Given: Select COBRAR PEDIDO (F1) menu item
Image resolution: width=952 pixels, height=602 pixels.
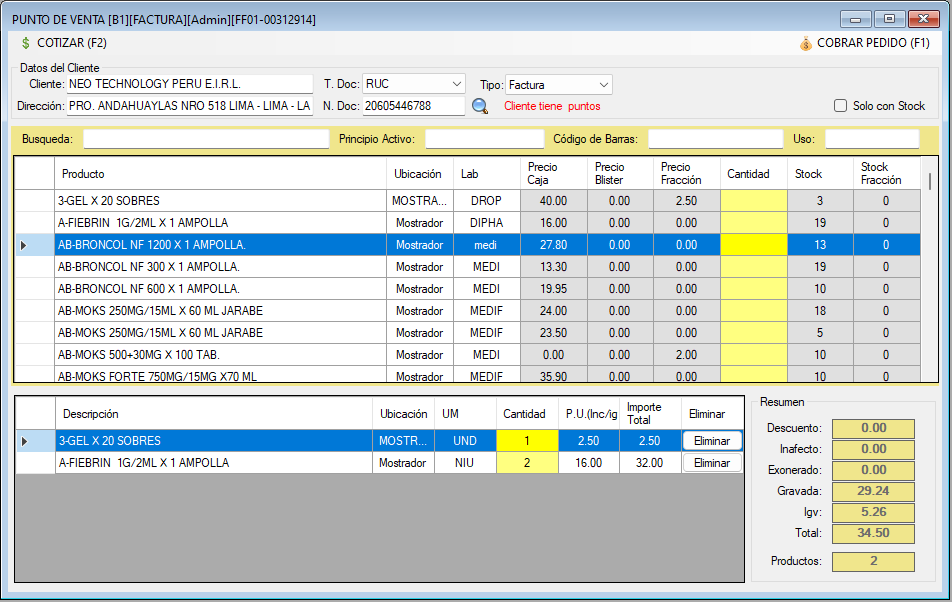Looking at the screenshot, I should (x=873, y=43).
